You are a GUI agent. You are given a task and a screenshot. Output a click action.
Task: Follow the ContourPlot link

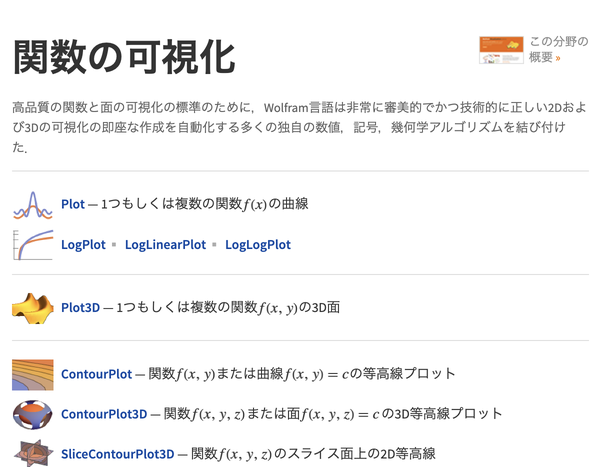96,374
